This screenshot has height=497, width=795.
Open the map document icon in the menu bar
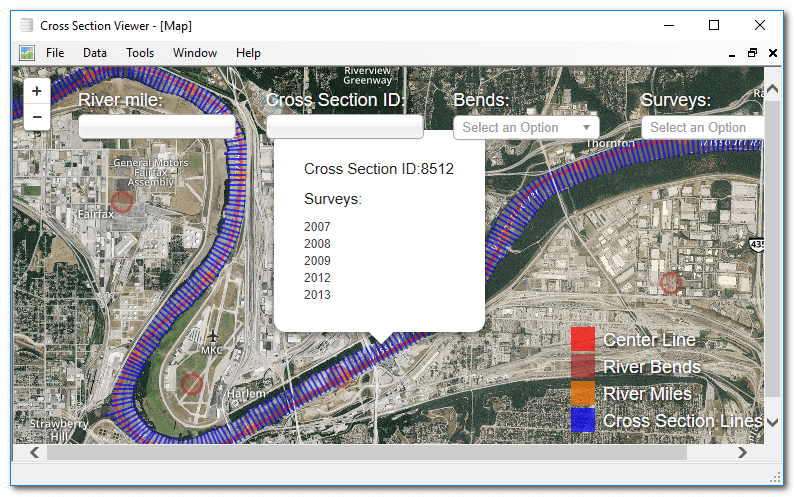click(27, 53)
